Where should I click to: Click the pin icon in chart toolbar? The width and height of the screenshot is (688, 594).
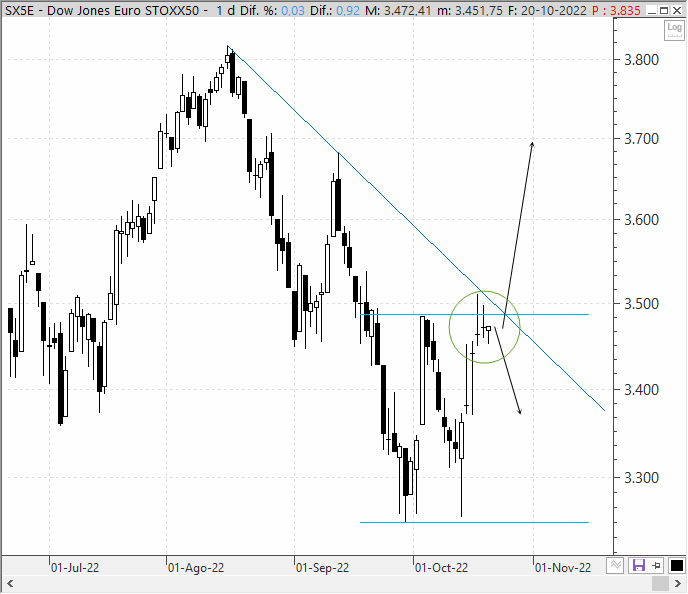(x=657, y=565)
